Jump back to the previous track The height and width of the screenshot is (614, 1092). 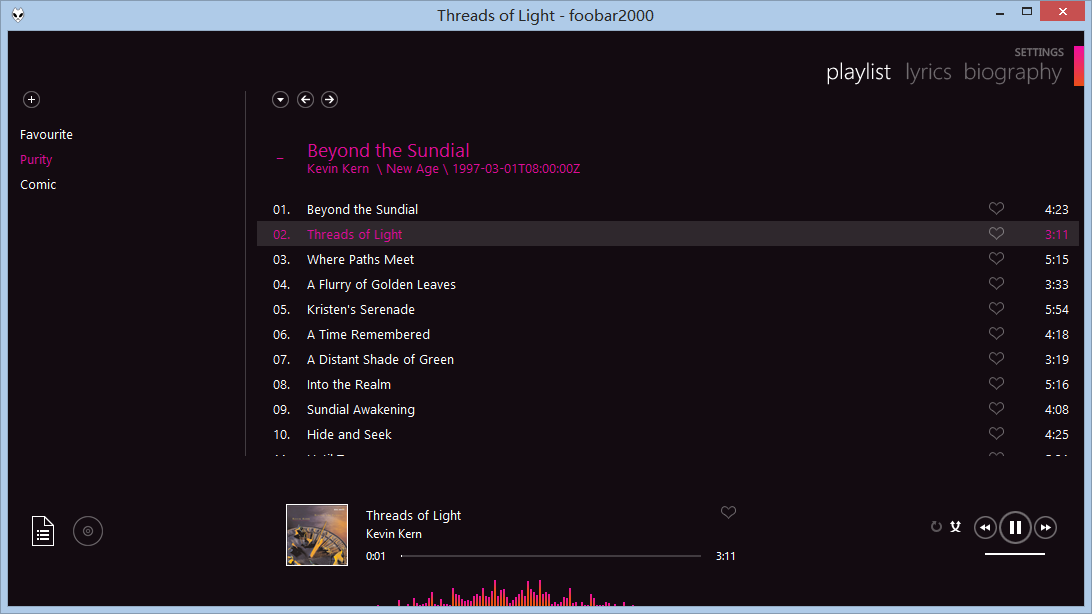coord(985,527)
